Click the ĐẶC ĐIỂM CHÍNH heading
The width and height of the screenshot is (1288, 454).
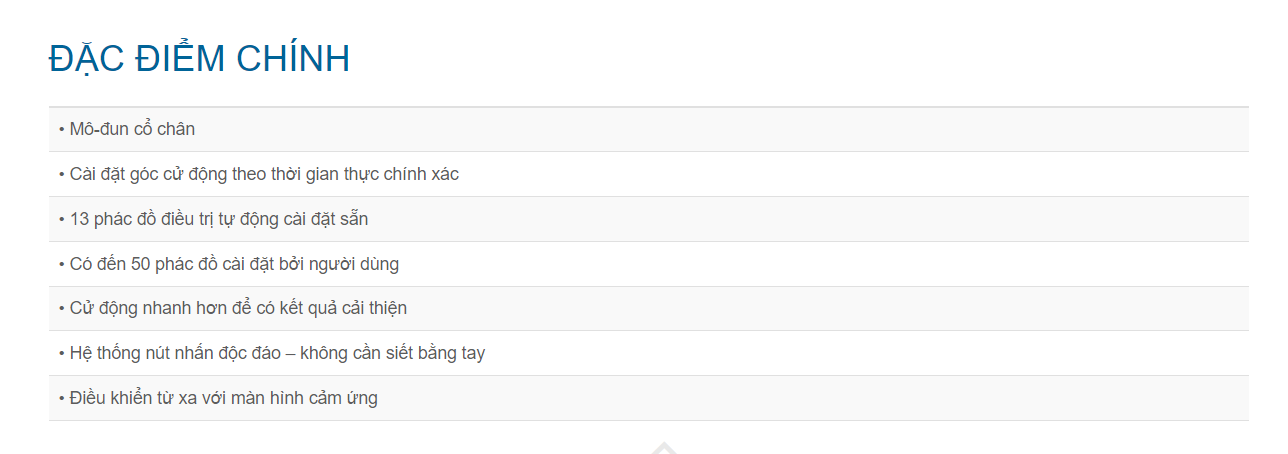tap(199, 59)
